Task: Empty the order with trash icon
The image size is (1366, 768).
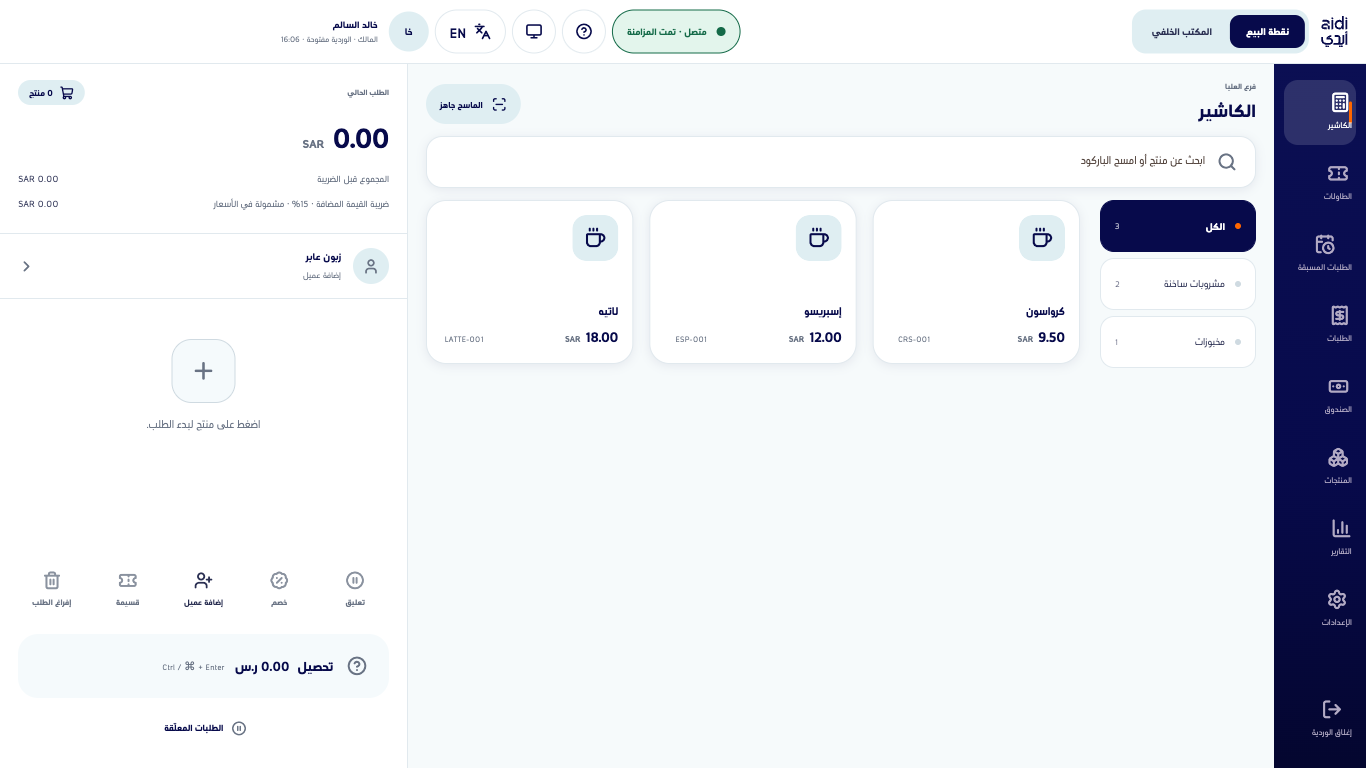Action: tap(52, 588)
